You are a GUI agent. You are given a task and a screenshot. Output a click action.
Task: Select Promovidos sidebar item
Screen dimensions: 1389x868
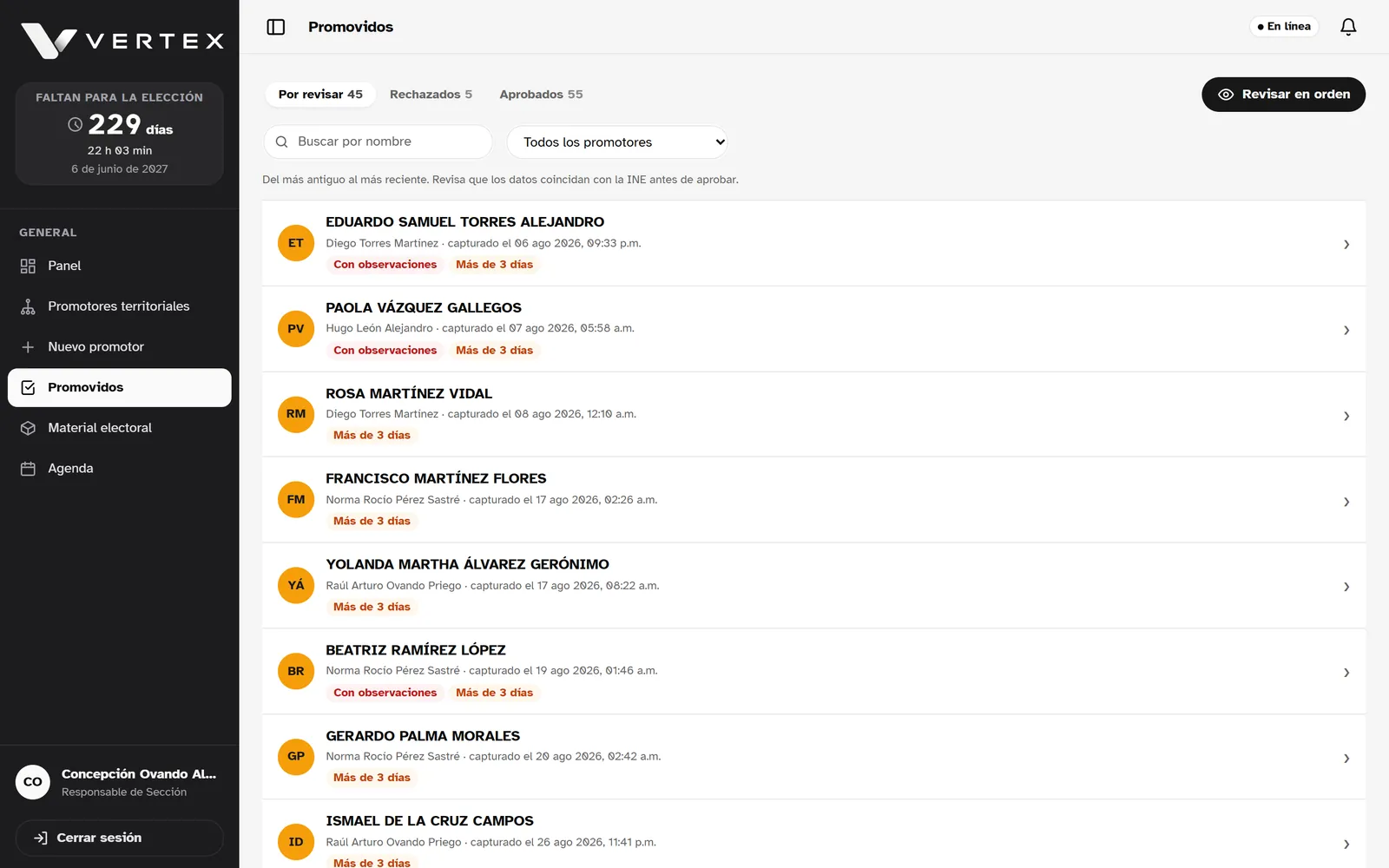[x=120, y=387]
